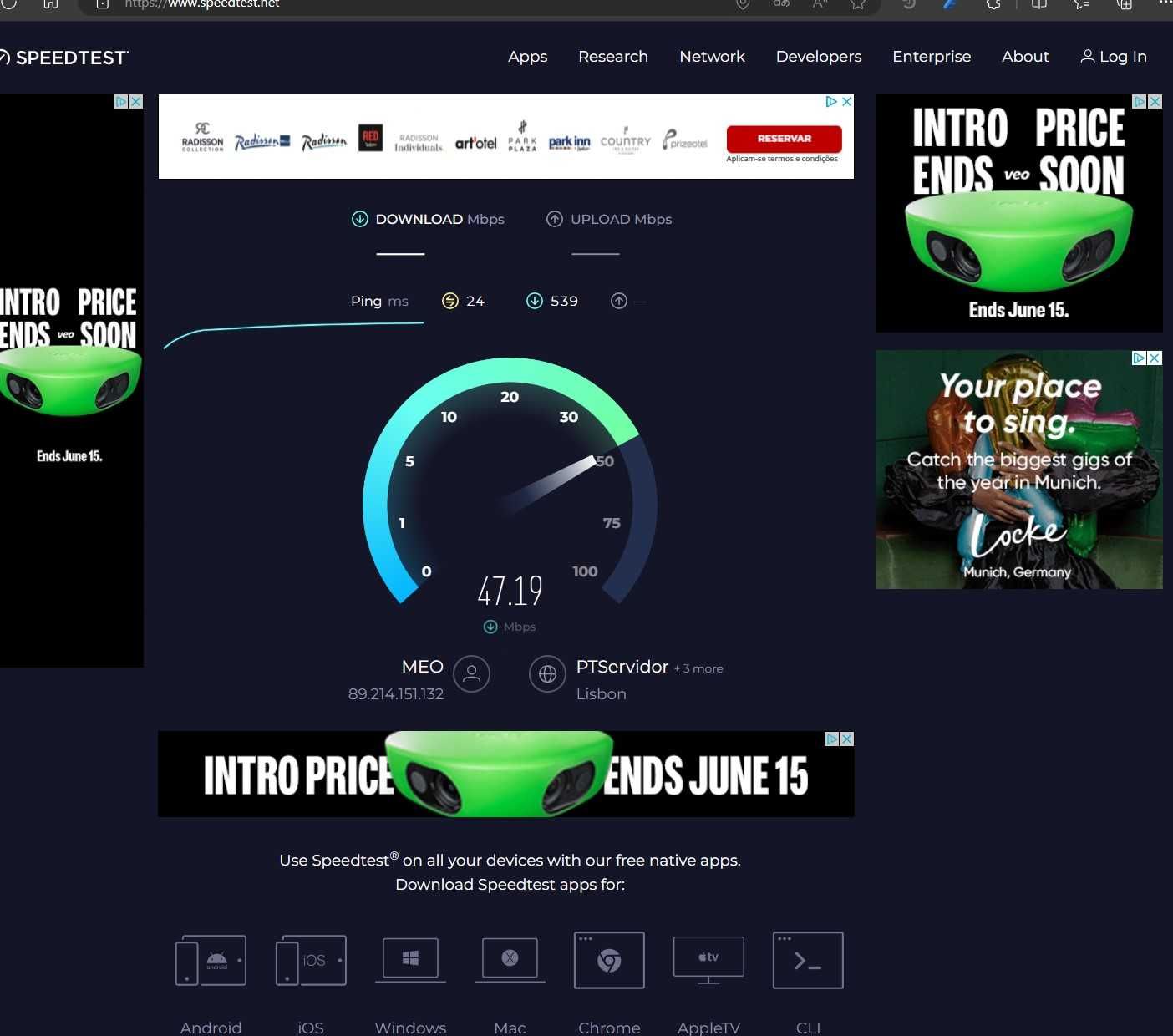
Task: Open the Locke Munich ad image
Action: pos(1018,470)
